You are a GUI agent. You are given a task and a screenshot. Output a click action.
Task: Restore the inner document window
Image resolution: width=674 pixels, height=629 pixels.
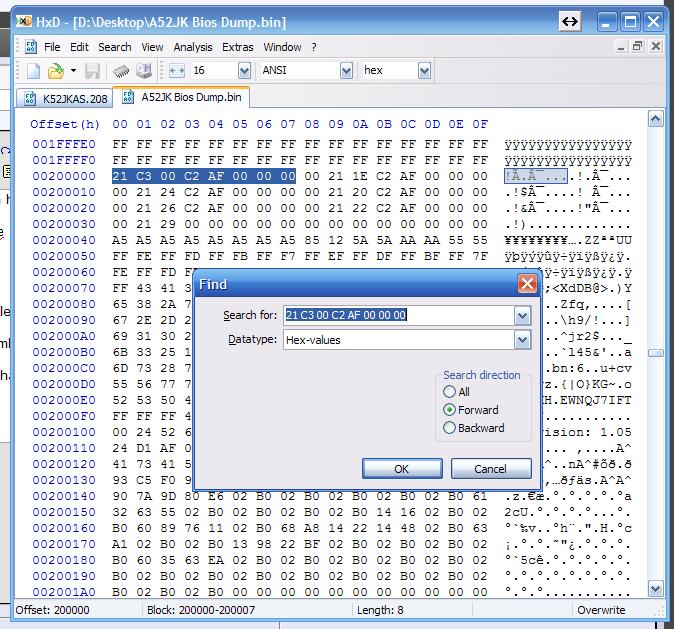tap(638, 47)
